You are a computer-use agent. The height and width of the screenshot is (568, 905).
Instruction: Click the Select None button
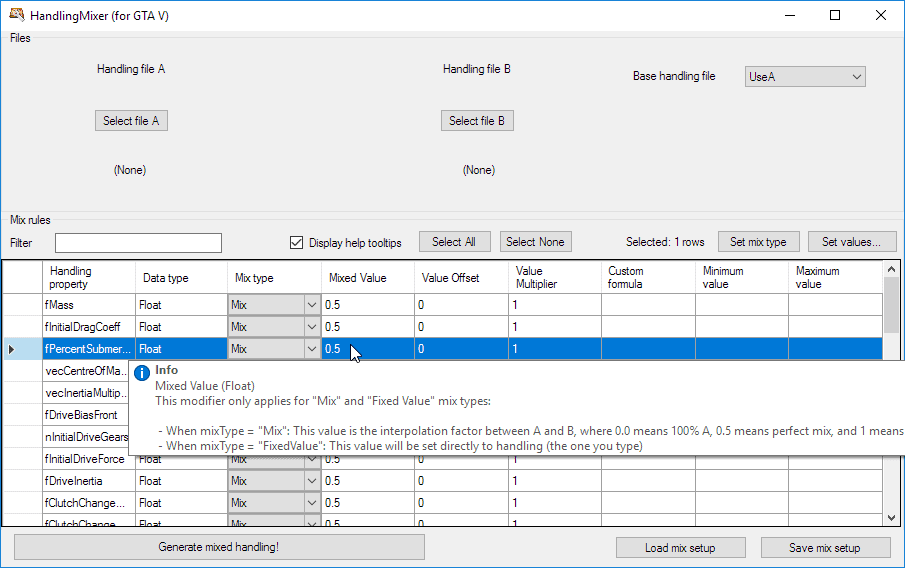535,242
